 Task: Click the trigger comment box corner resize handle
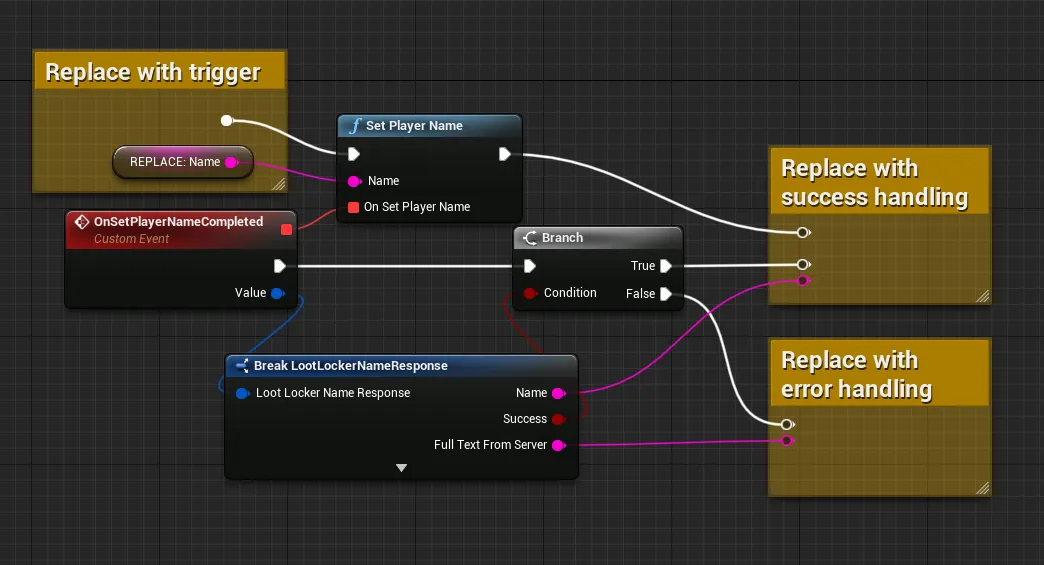click(x=279, y=184)
